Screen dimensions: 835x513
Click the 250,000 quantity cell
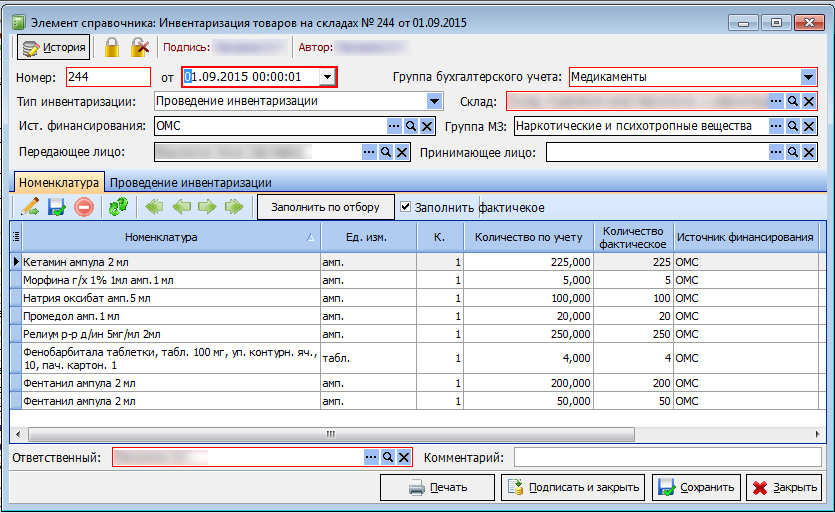tap(528, 335)
